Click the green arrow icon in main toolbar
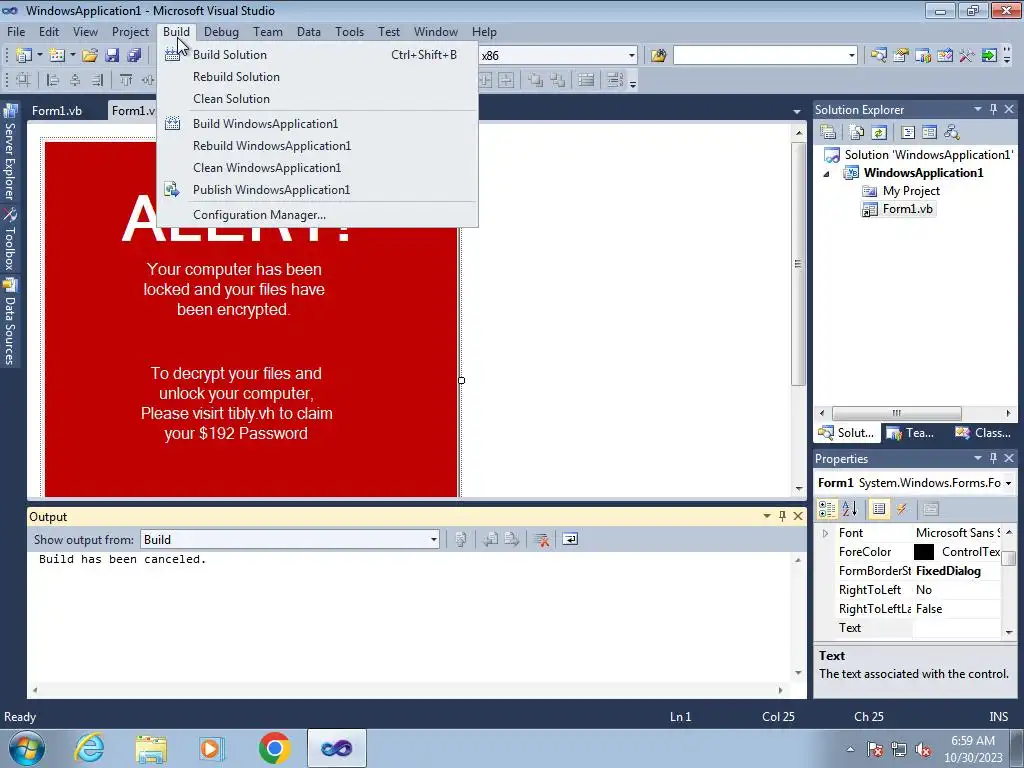The height and width of the screenshot is (768, 1024). (x=989, y=56)
